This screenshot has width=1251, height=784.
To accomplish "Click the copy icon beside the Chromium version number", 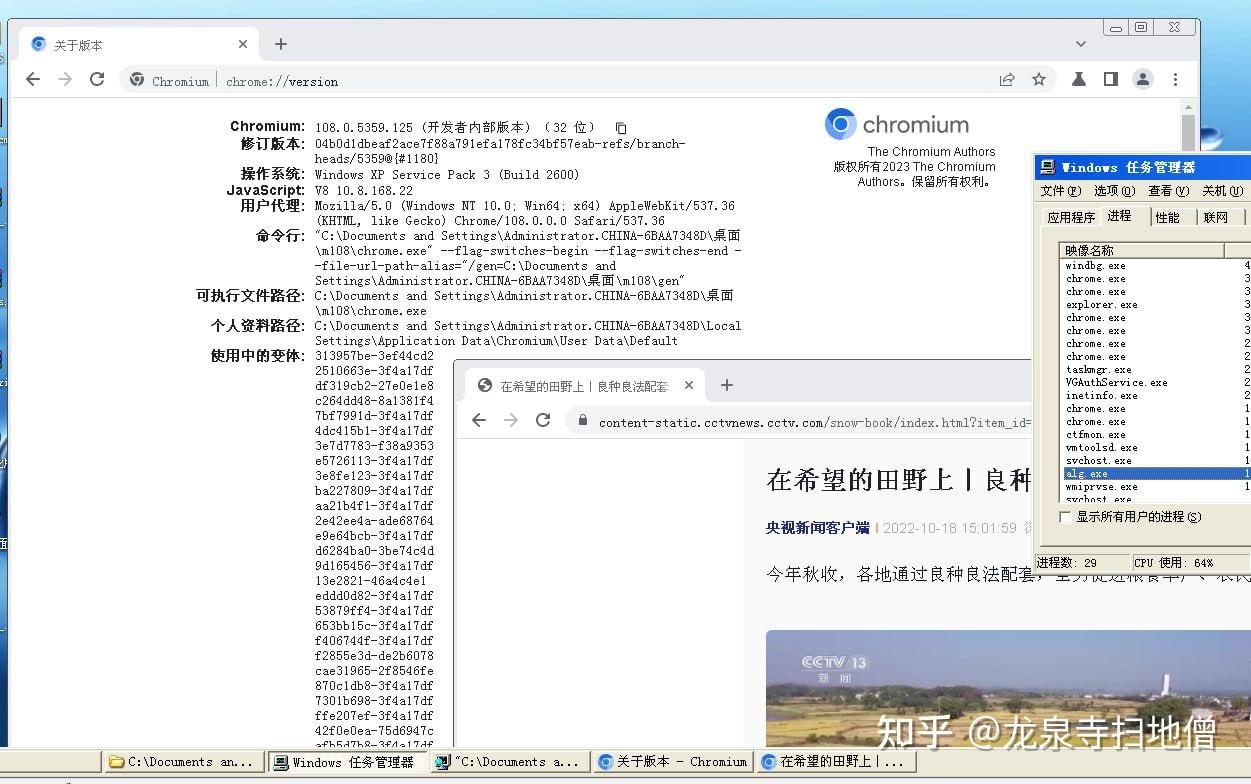I will click(x=620, y=126).
